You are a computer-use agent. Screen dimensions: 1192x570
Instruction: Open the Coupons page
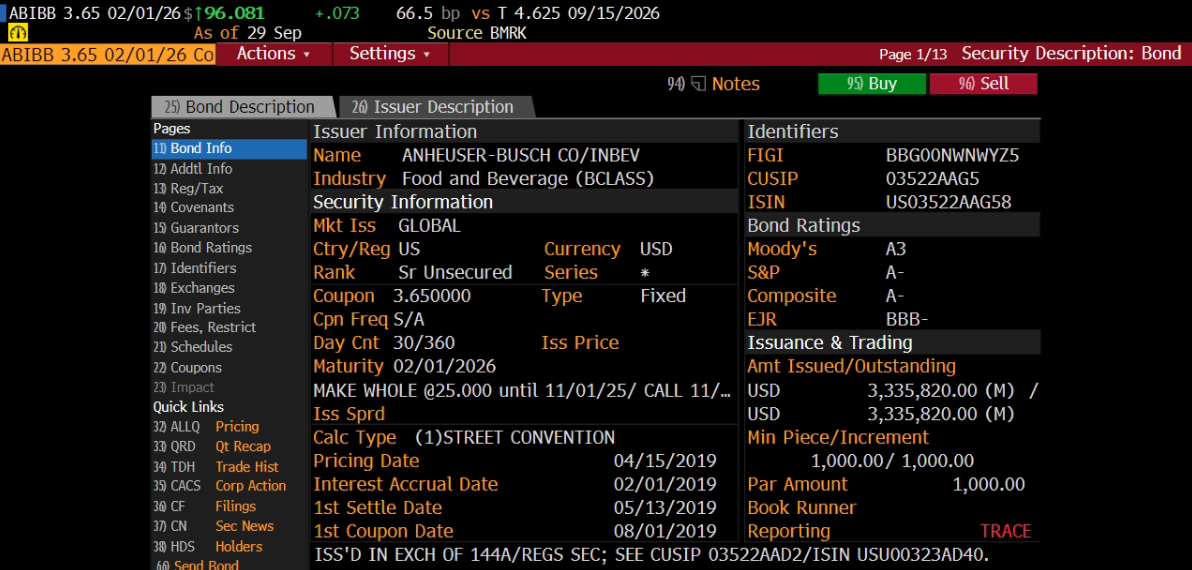coord(187,368)
